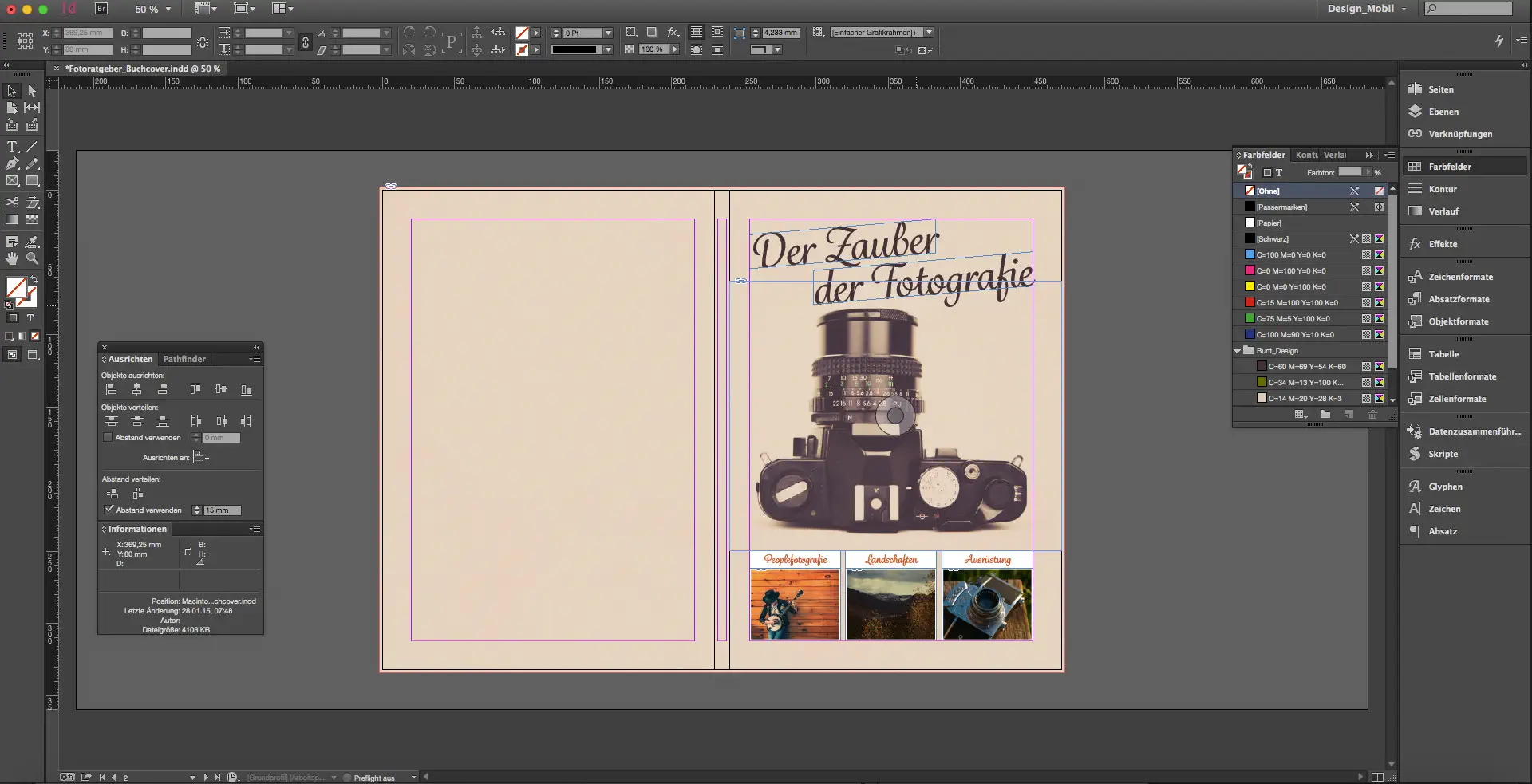Viewport: 1532px width, 784px height.
Task: Create a new swatch in Farbfelder
Action: click(x=1349, y=415)
